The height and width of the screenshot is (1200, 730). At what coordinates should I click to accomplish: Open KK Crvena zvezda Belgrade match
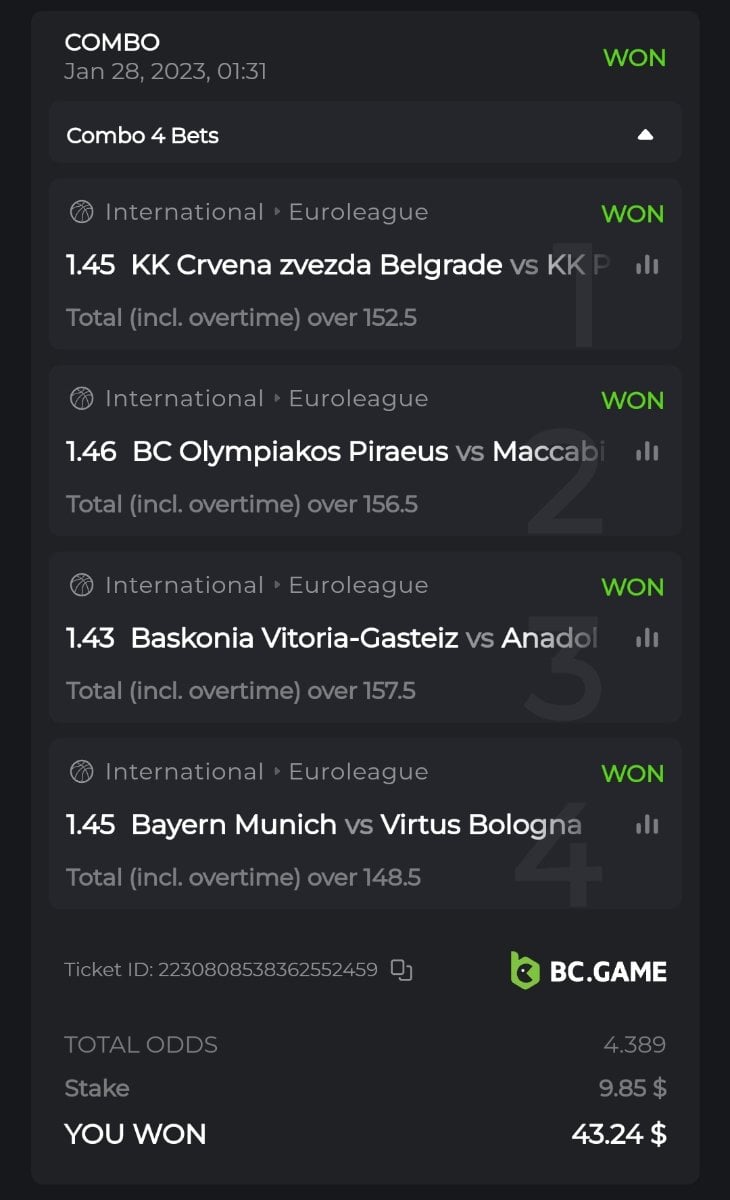click(x=316, y=265)
